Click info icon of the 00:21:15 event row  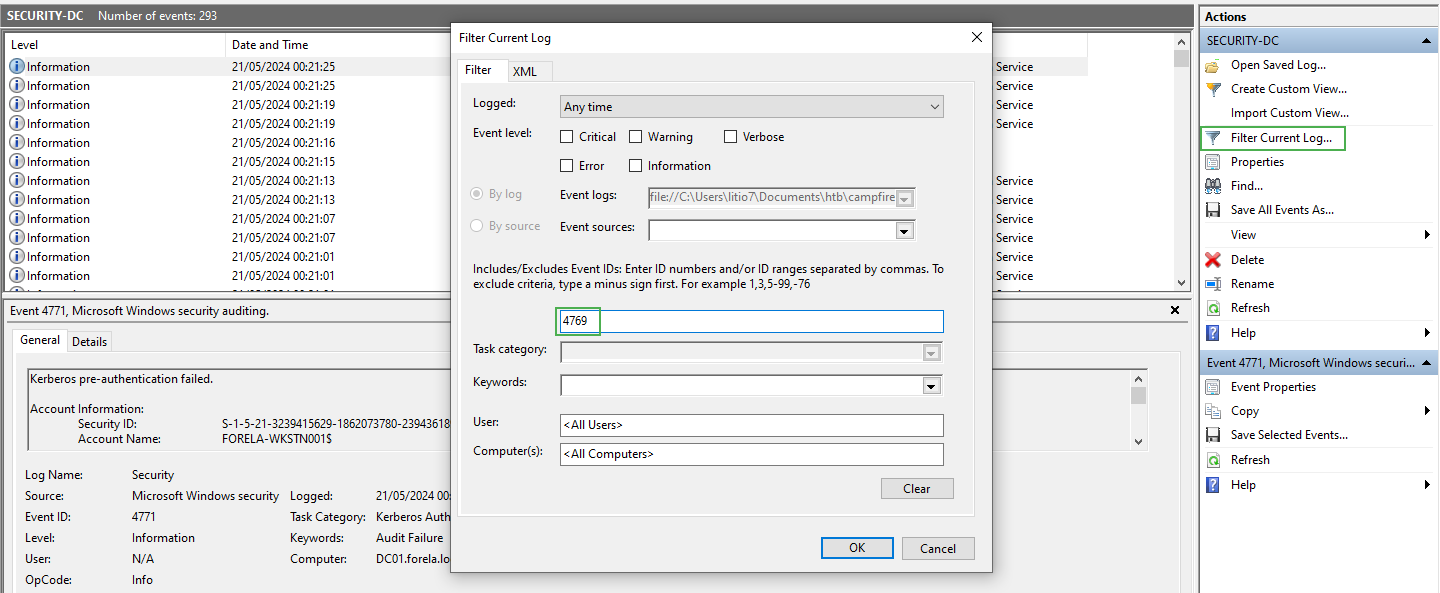[17, 162]
